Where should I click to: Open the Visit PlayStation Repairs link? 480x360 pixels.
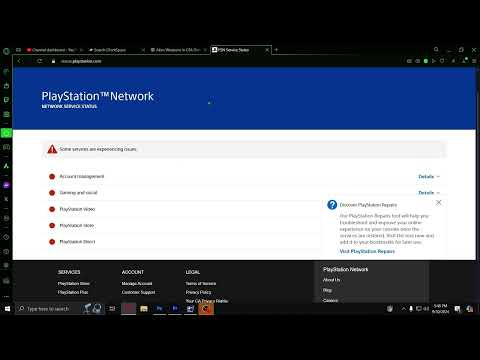point(367,251)
